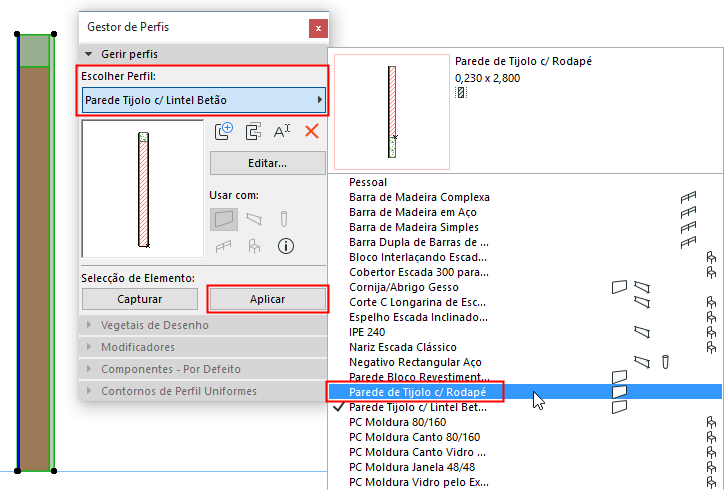Screen dimensions: 724x490
Task: Click column icon on Negativo Rectangular Aço row
Action: [x=665, y=362]
